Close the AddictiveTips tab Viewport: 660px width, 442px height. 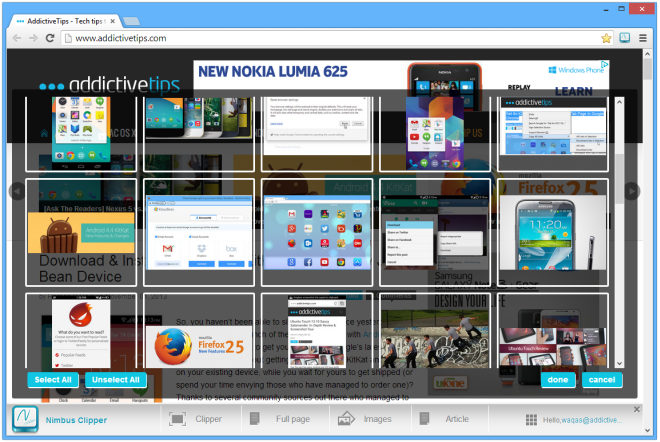[112, 21]
